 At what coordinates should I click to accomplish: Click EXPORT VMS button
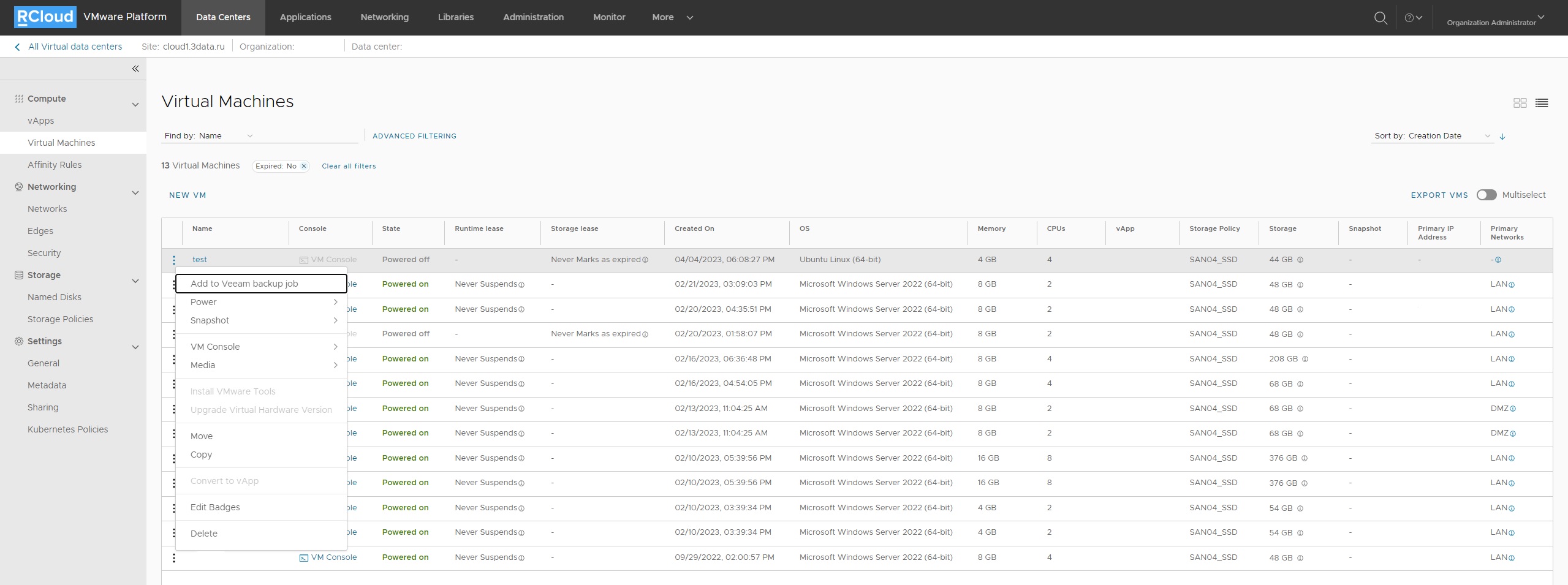click(x=1439, y=195)
